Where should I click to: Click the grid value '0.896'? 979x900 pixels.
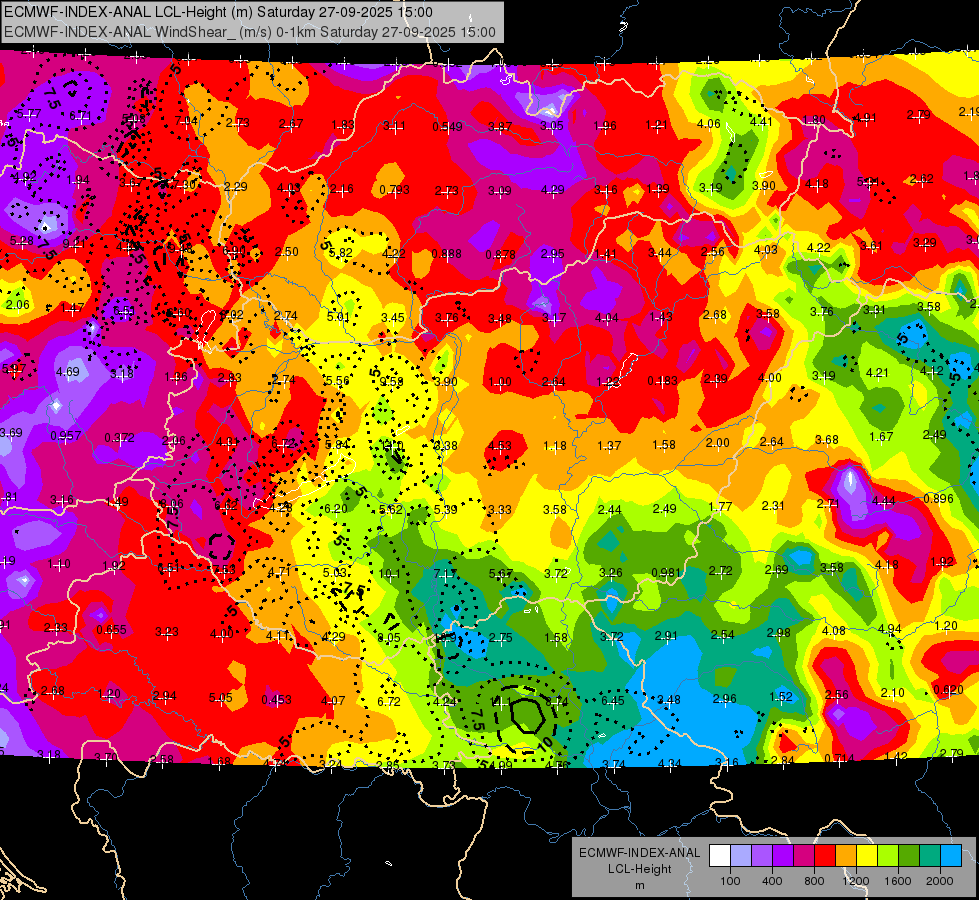click(938, 498)
